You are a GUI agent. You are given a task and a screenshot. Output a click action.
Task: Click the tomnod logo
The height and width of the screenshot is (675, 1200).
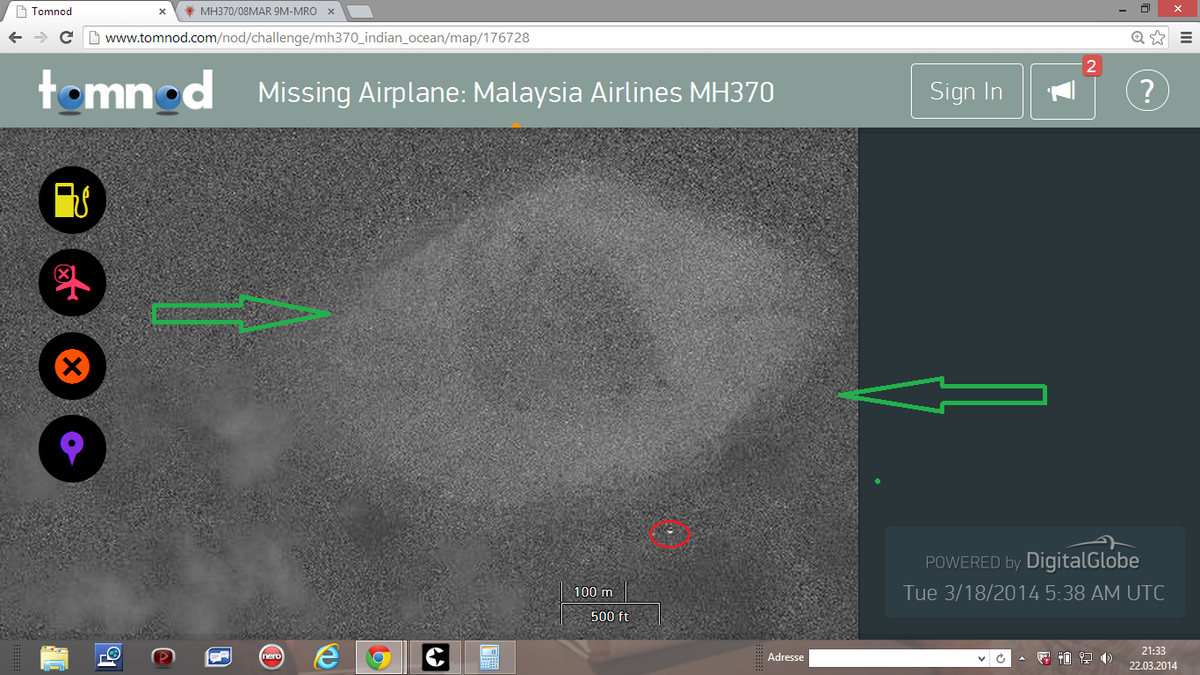(126, 92)
